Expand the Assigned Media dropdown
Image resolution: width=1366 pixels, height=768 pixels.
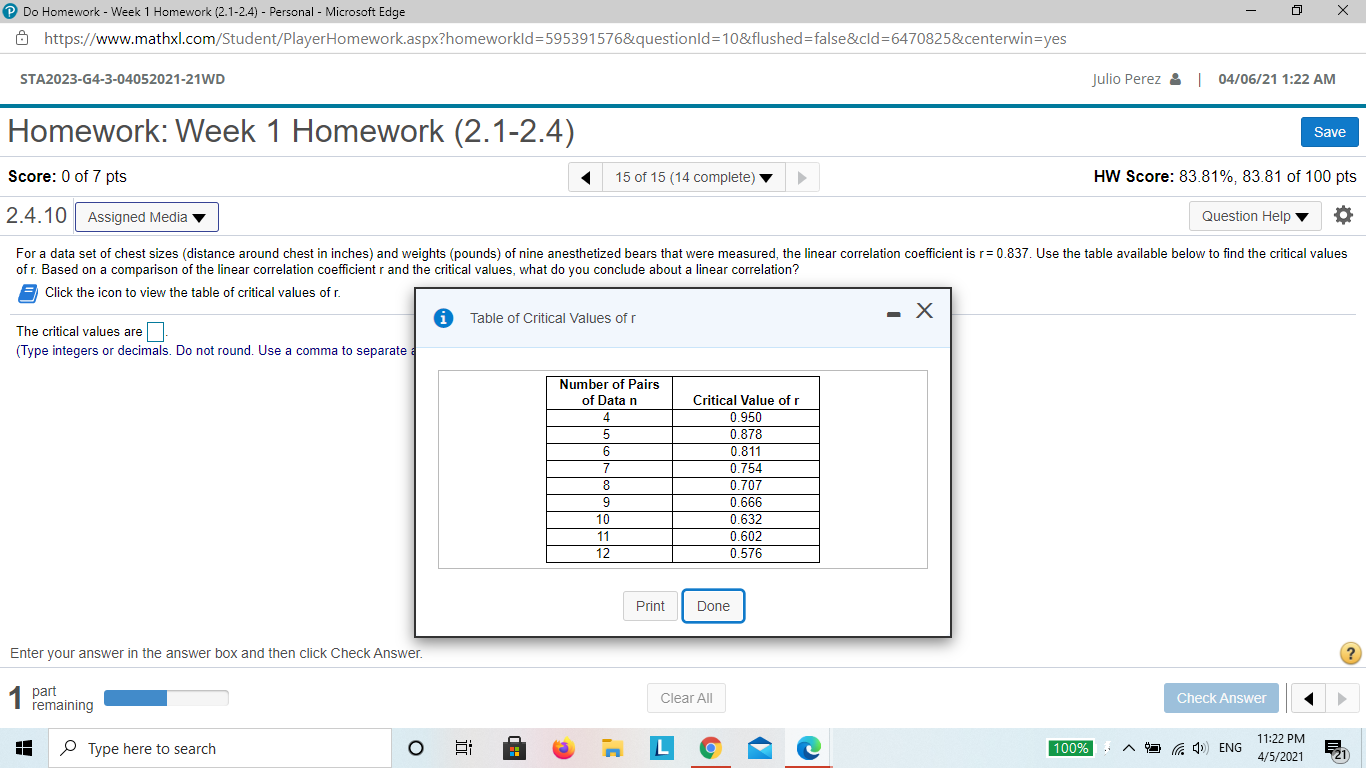click(147, 217)
